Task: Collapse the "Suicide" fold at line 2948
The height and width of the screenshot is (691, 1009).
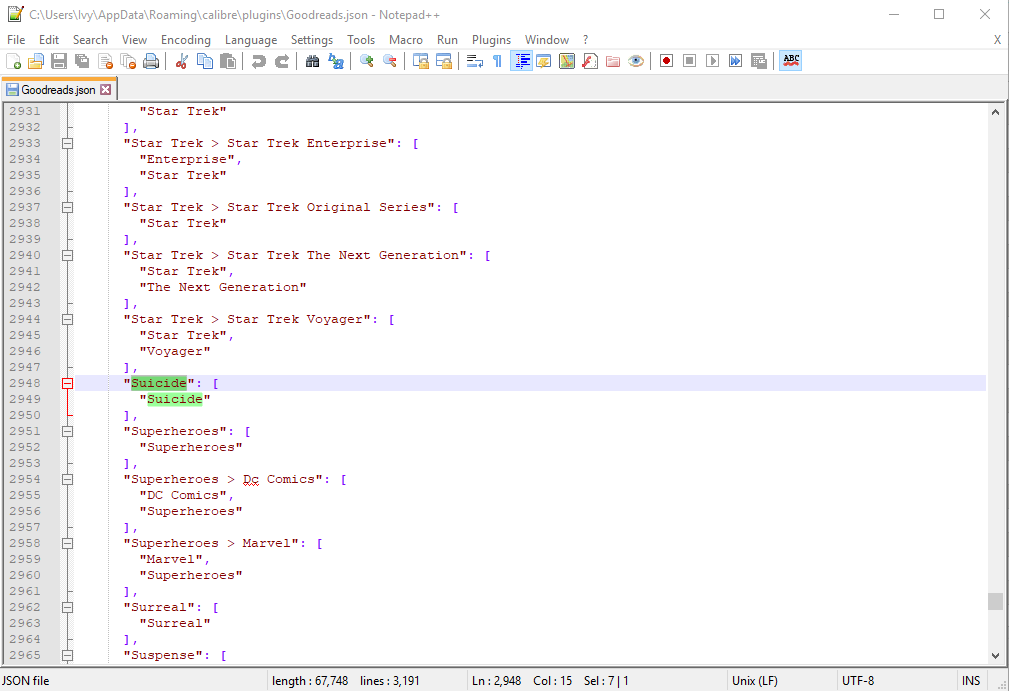Action: pyautogui.click(x=68, y=383)
